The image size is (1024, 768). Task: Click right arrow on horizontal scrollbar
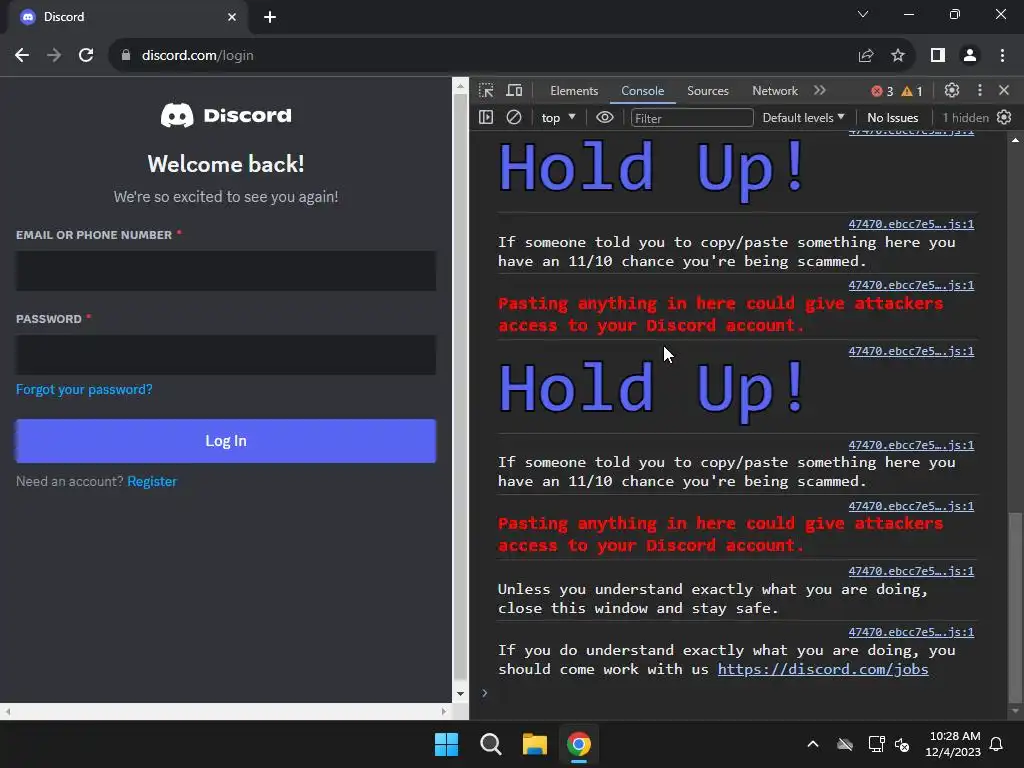point(444,711)
